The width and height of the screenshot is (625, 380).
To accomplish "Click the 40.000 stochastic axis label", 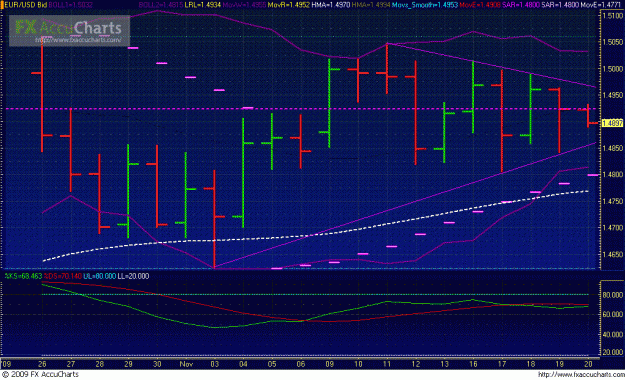I will [x=613, y=334].
